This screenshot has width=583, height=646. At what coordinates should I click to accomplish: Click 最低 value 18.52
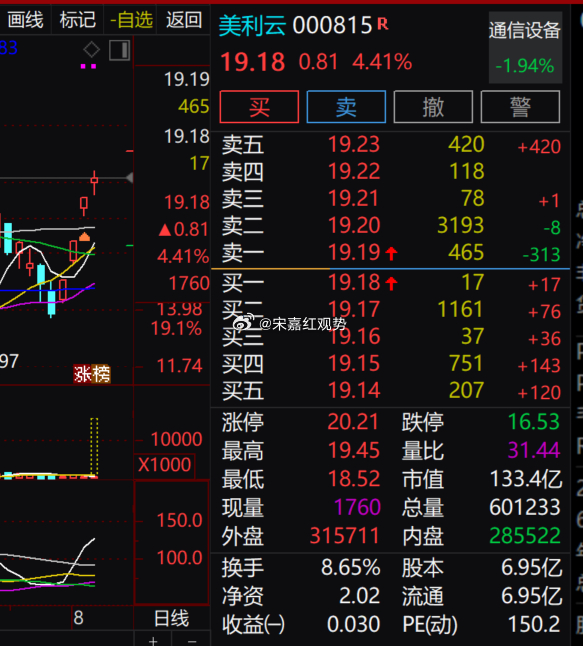(x=354, y=479)
